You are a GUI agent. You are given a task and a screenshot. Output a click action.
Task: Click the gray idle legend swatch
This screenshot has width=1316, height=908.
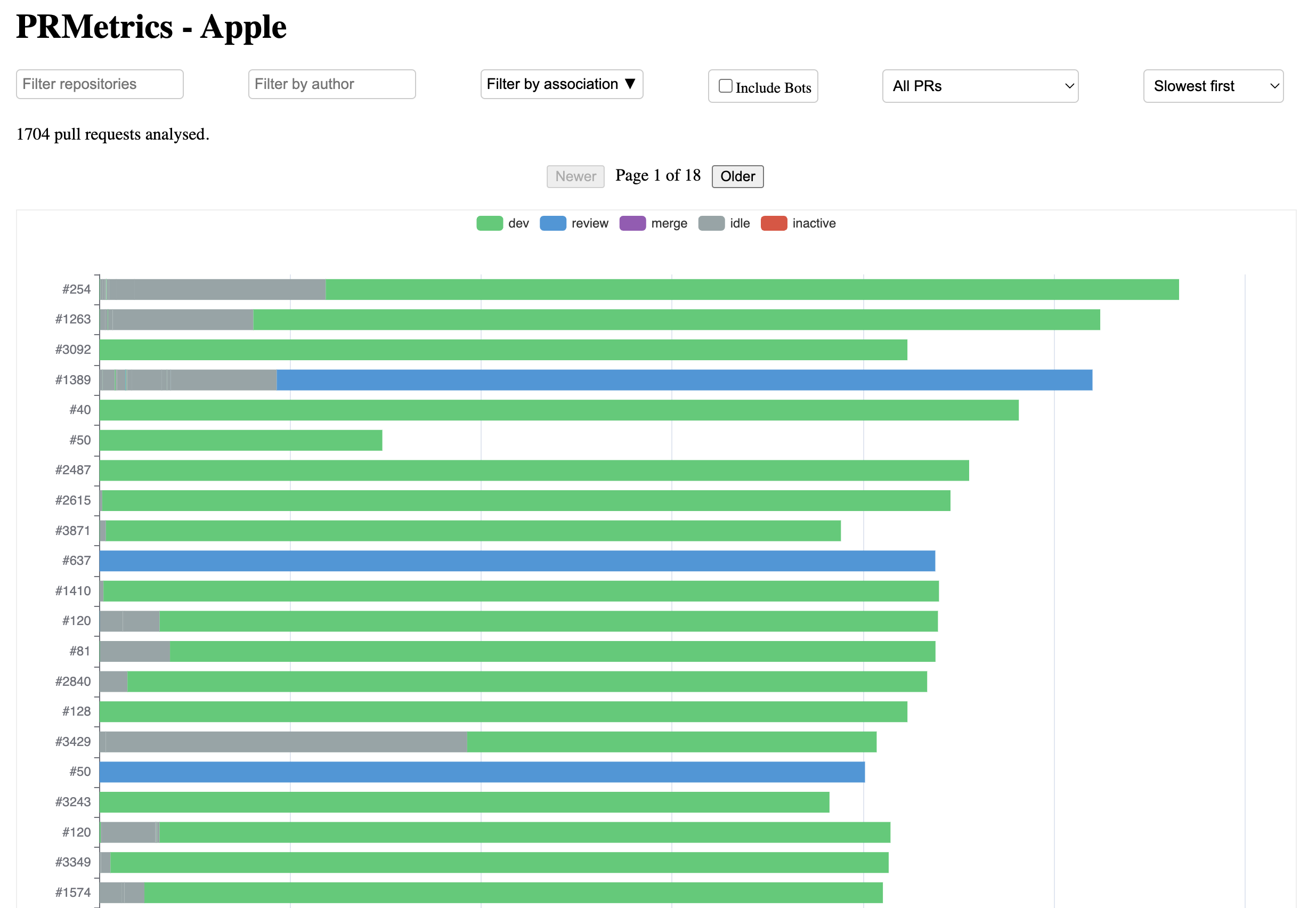coord(712,223)
